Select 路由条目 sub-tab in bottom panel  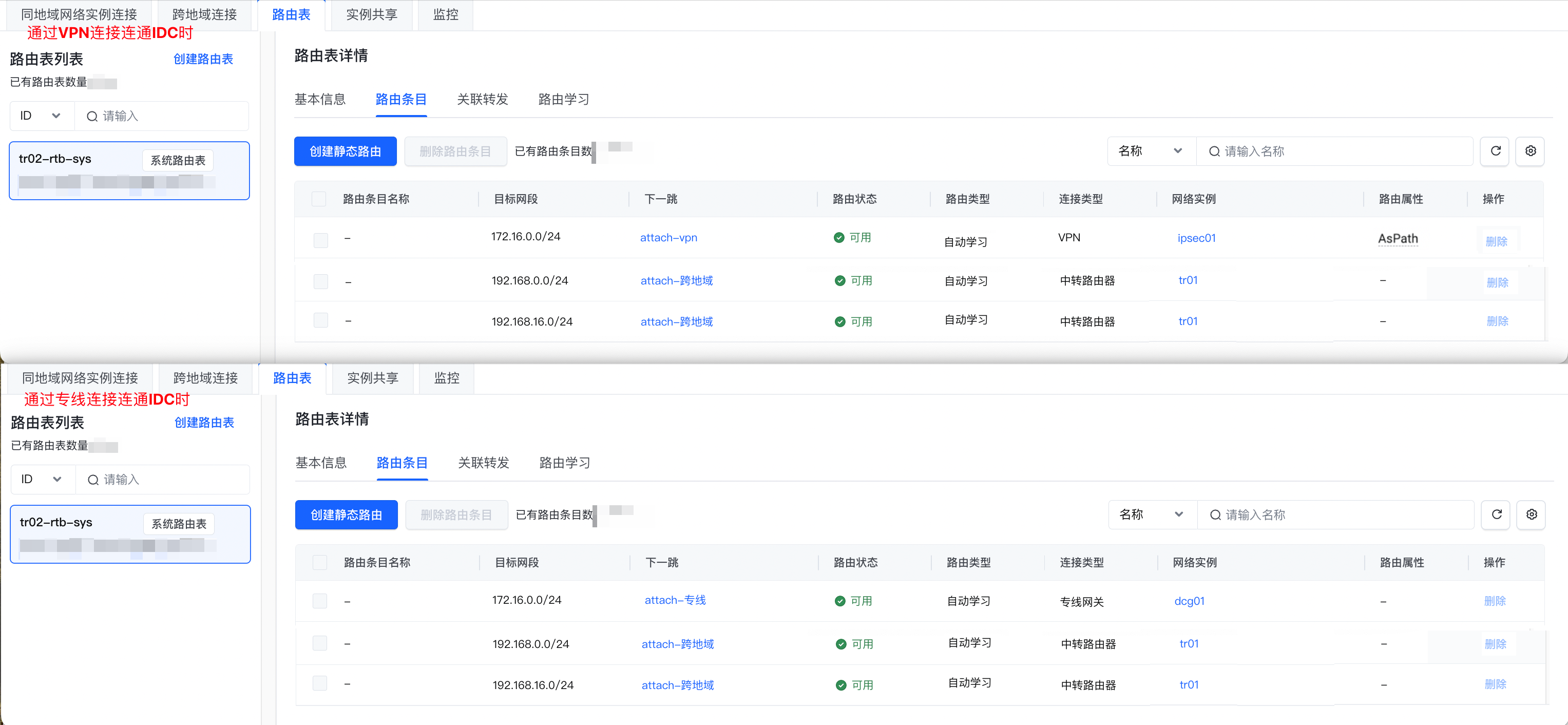click(x=403, y=463)
